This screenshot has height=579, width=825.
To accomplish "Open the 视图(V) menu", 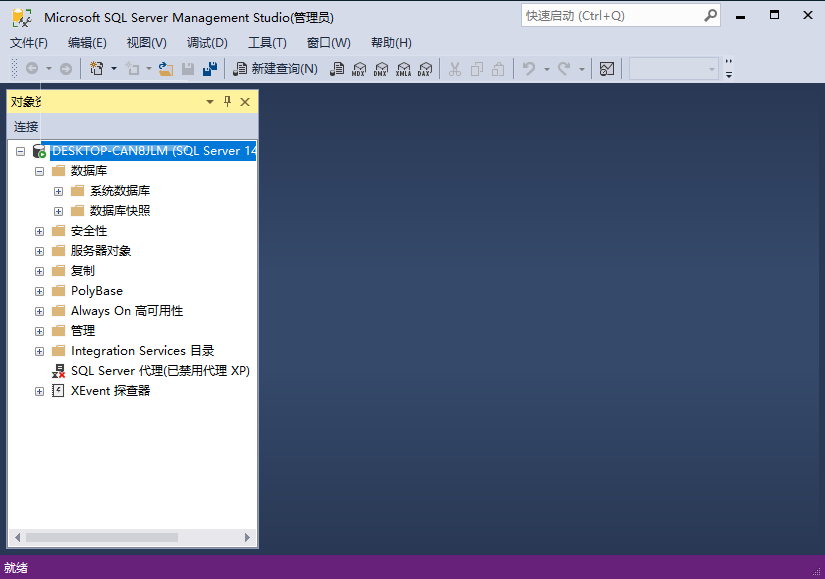I will tap(147, 43).
